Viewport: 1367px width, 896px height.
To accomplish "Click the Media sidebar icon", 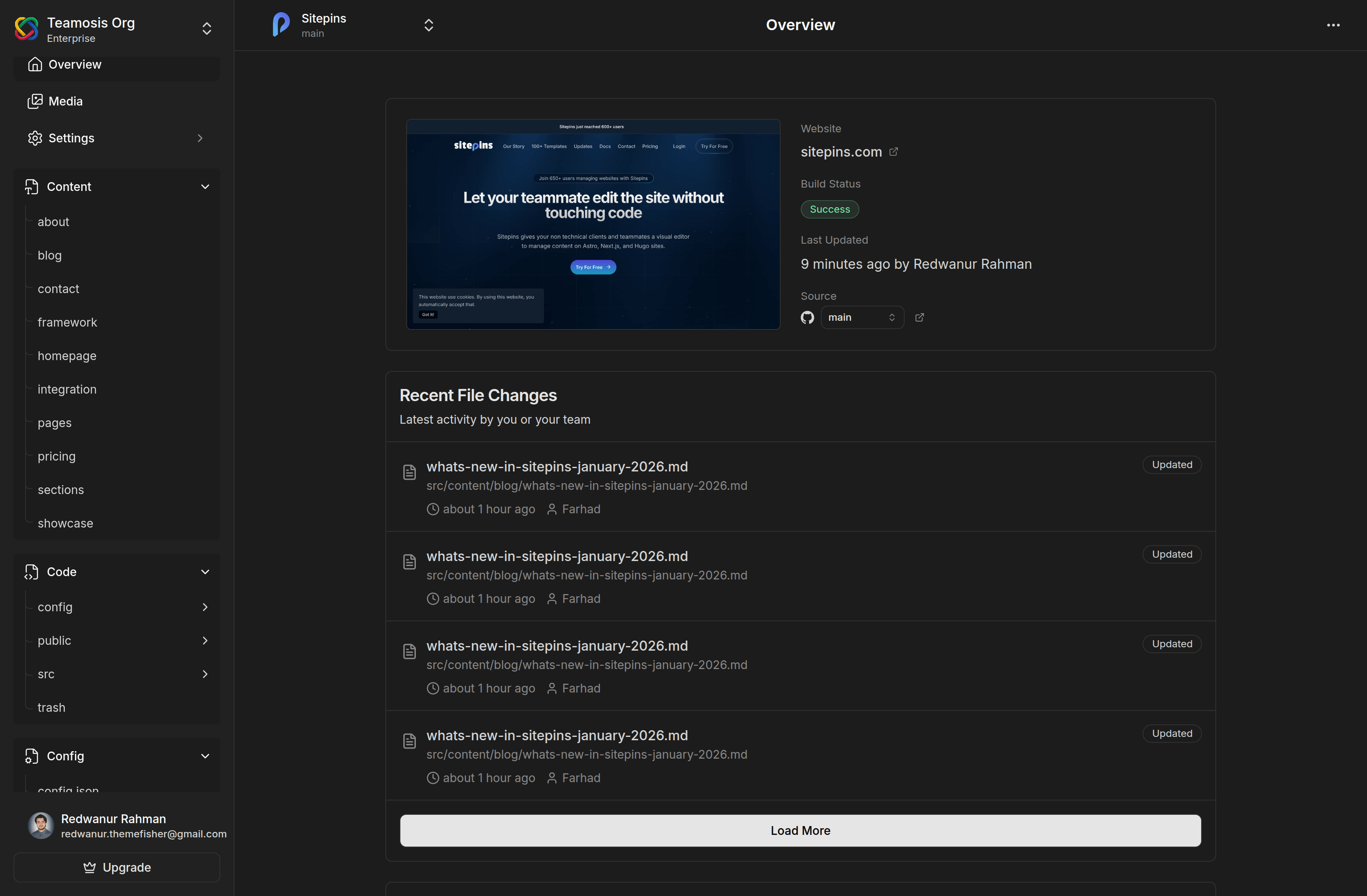I will click(35, 101).
